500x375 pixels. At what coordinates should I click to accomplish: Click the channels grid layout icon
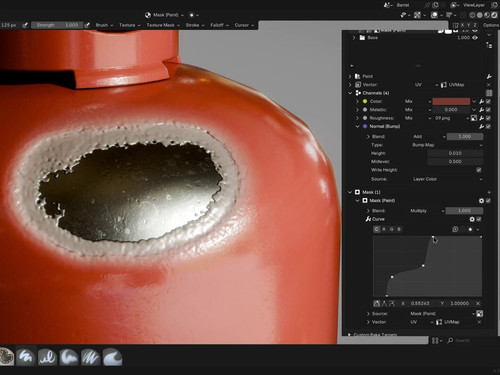[489, 93]
